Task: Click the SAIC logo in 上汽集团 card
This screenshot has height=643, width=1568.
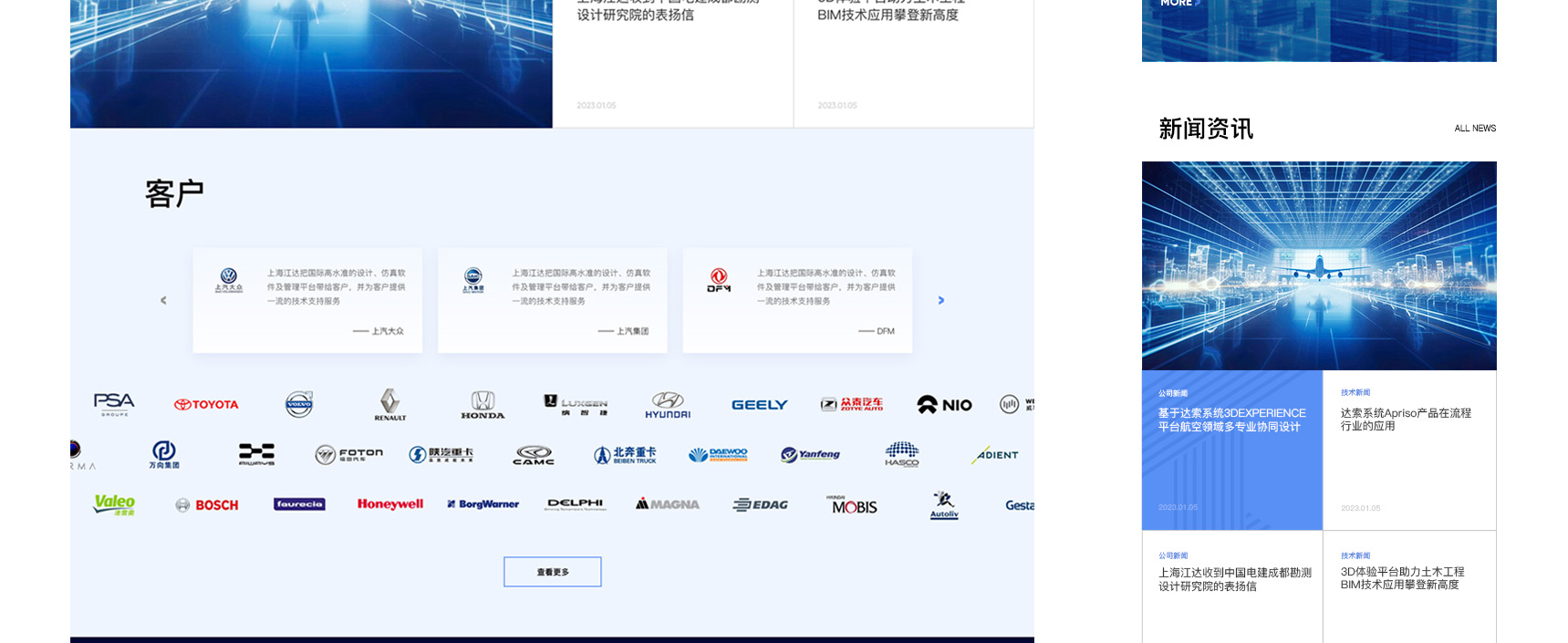Action: [x=473, y=280]
